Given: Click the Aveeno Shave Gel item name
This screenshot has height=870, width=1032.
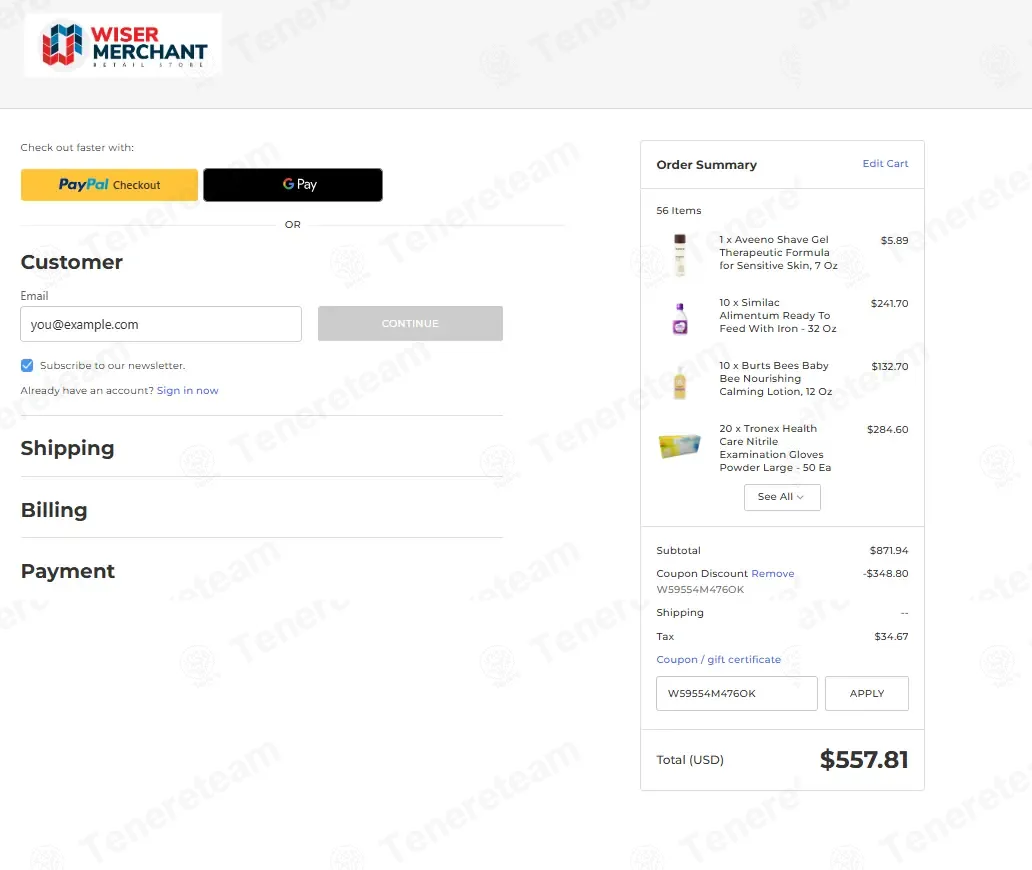Looking at the screenshot, I should coord(779,253).
